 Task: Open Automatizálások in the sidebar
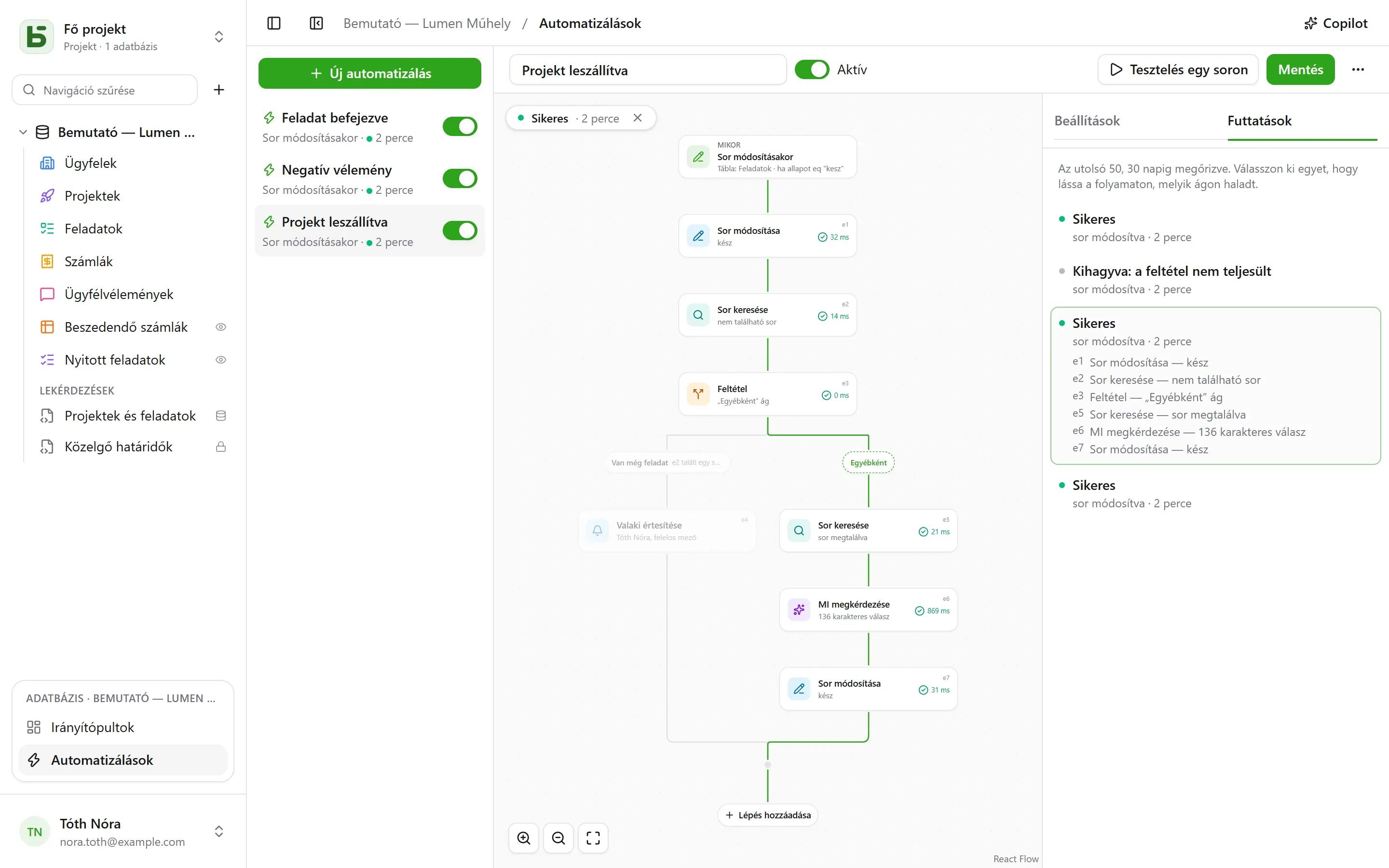[123, 760]
